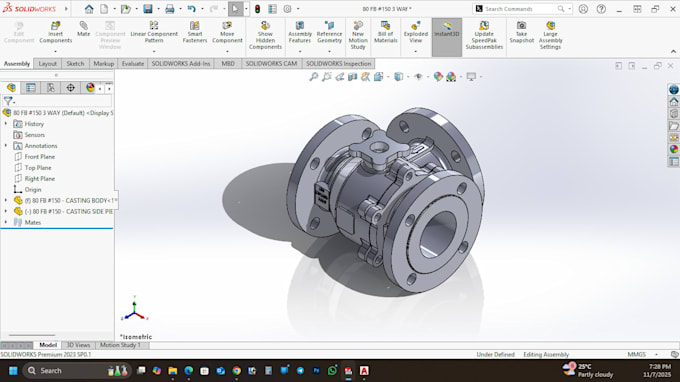Click the New document icon

pyautogui.click(x=104, y=9)
